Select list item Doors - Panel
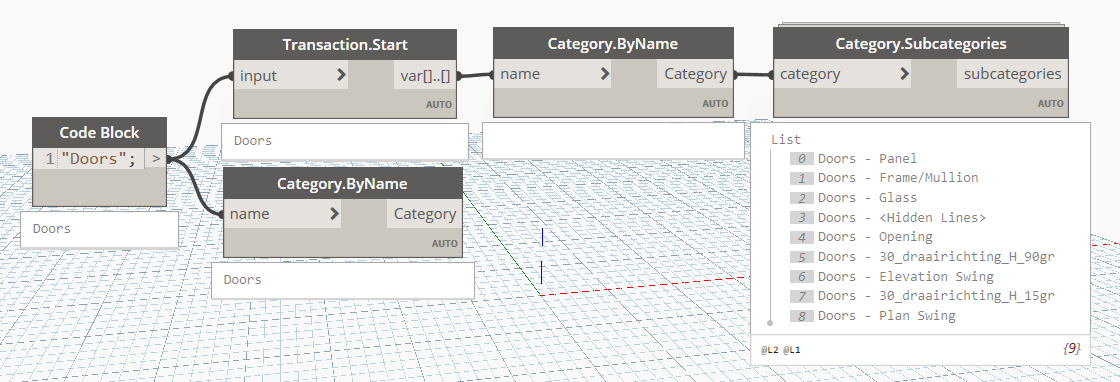The image size is (1120, 382). pos(867,159)
